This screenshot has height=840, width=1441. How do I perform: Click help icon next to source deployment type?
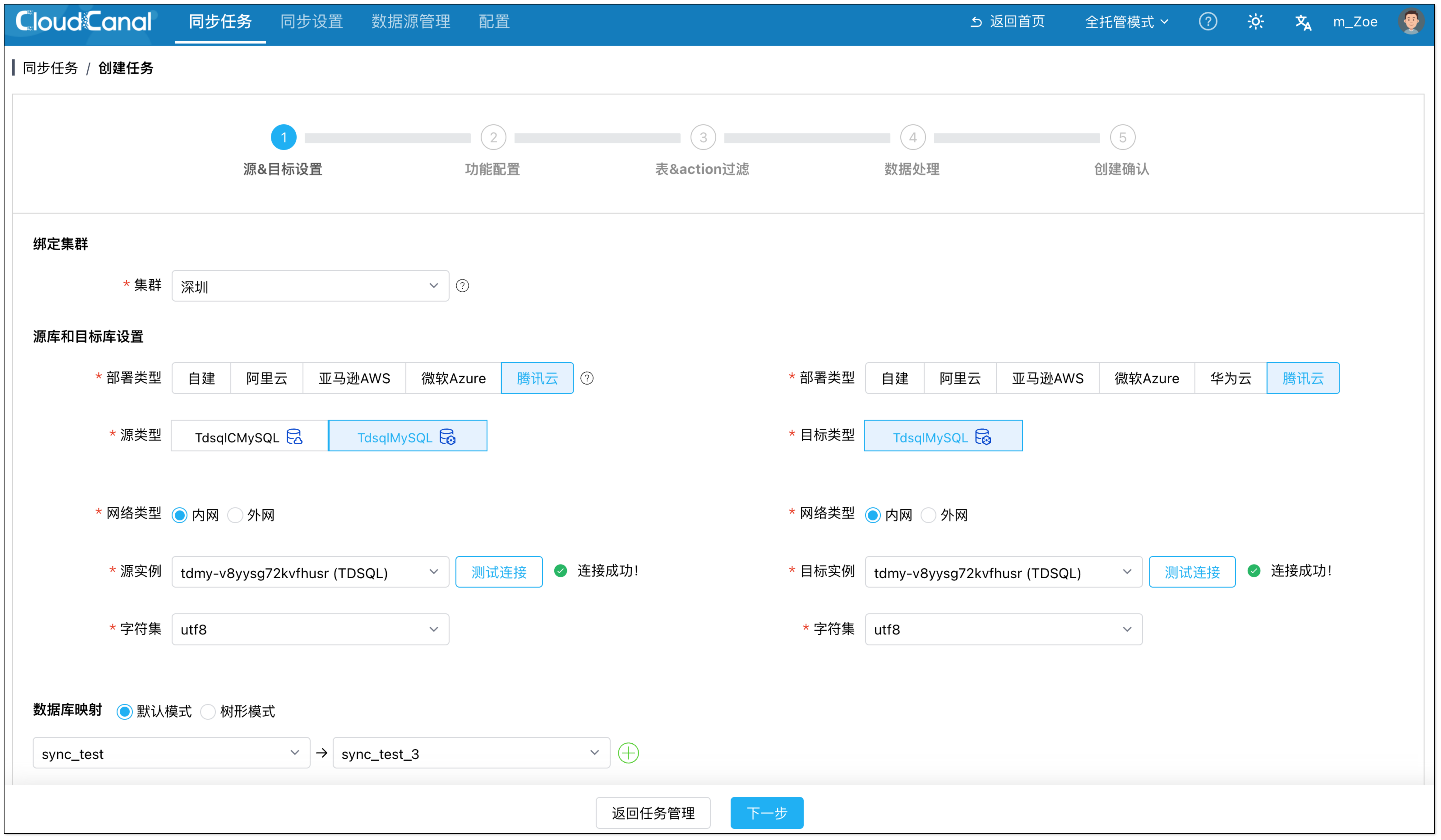[587, 378]
